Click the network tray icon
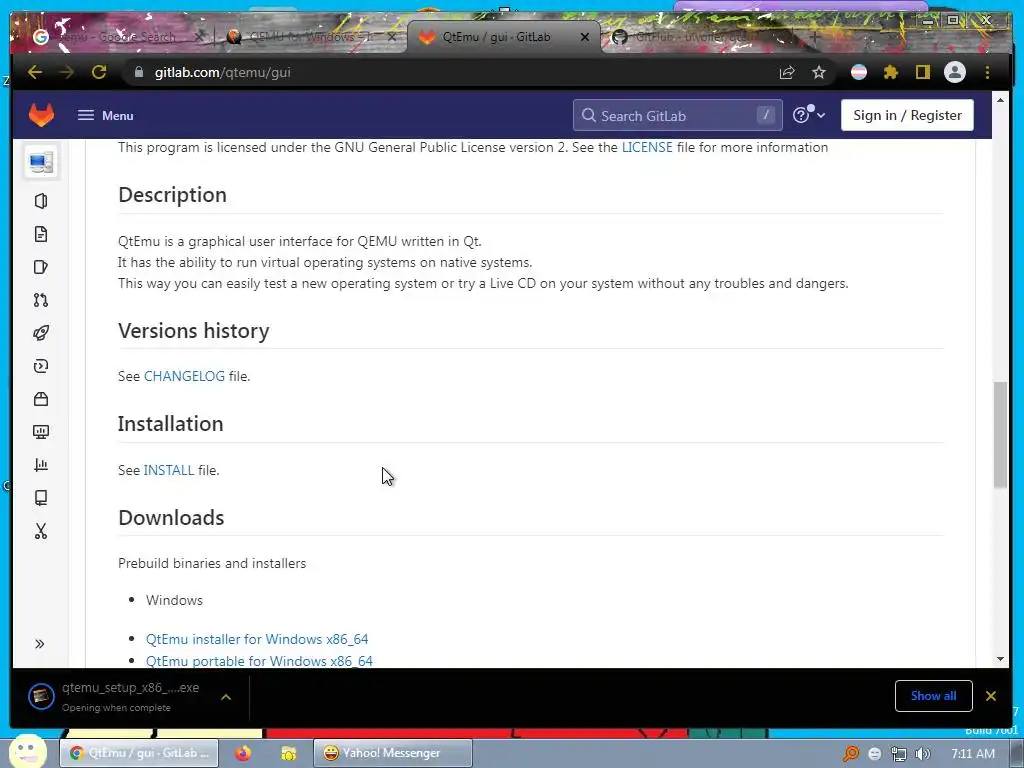 tap(899, 754)
